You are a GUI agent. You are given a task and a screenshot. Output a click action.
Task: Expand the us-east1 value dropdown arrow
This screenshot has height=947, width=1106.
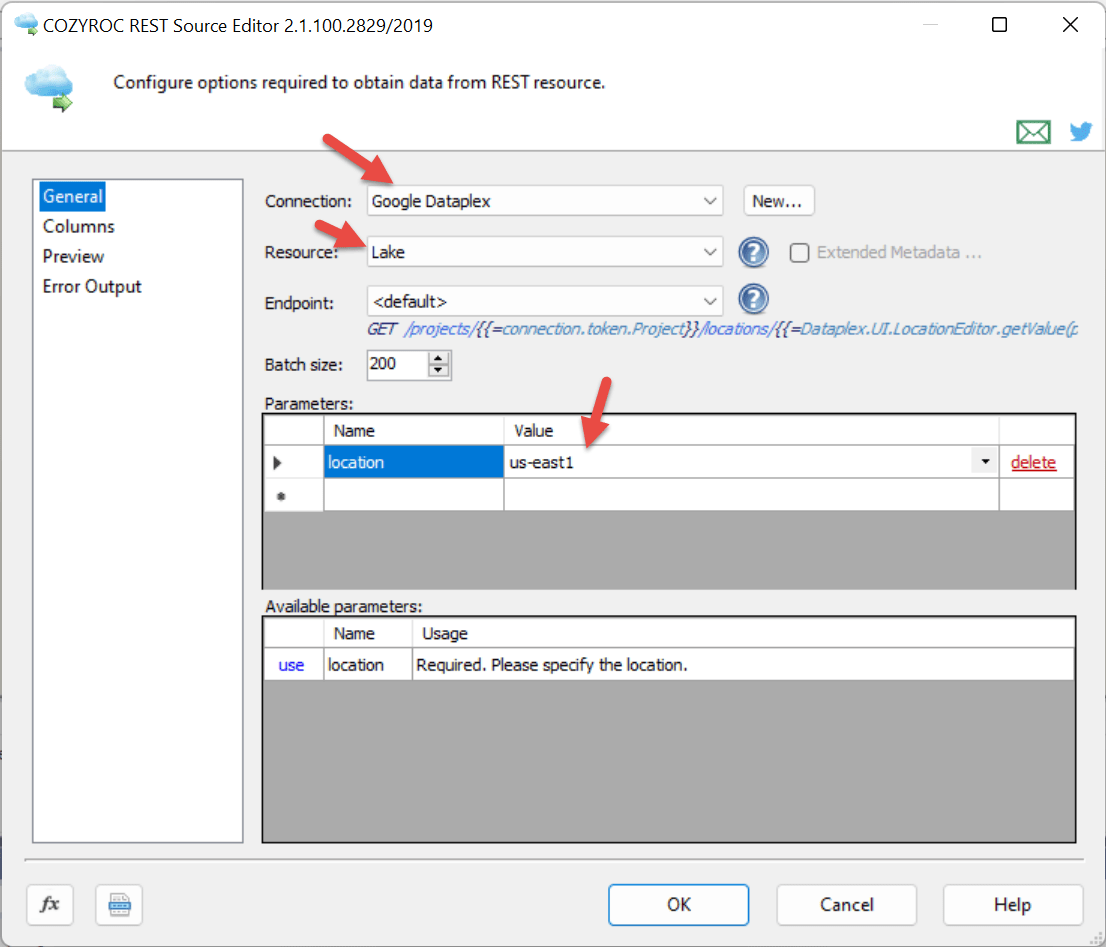pyautogui.click(x=985, y=462)
